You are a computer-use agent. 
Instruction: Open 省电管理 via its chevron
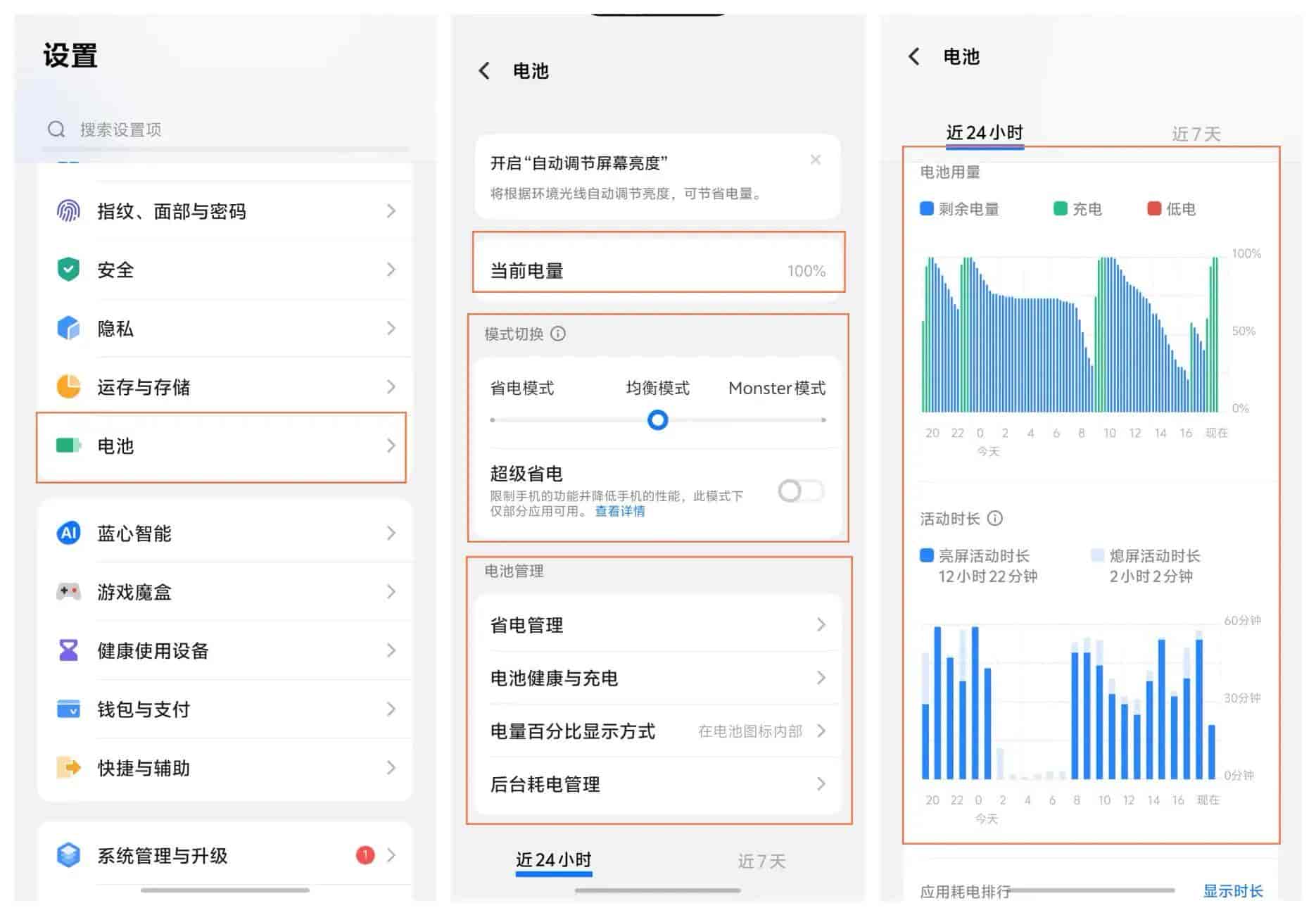click(821, 624)
